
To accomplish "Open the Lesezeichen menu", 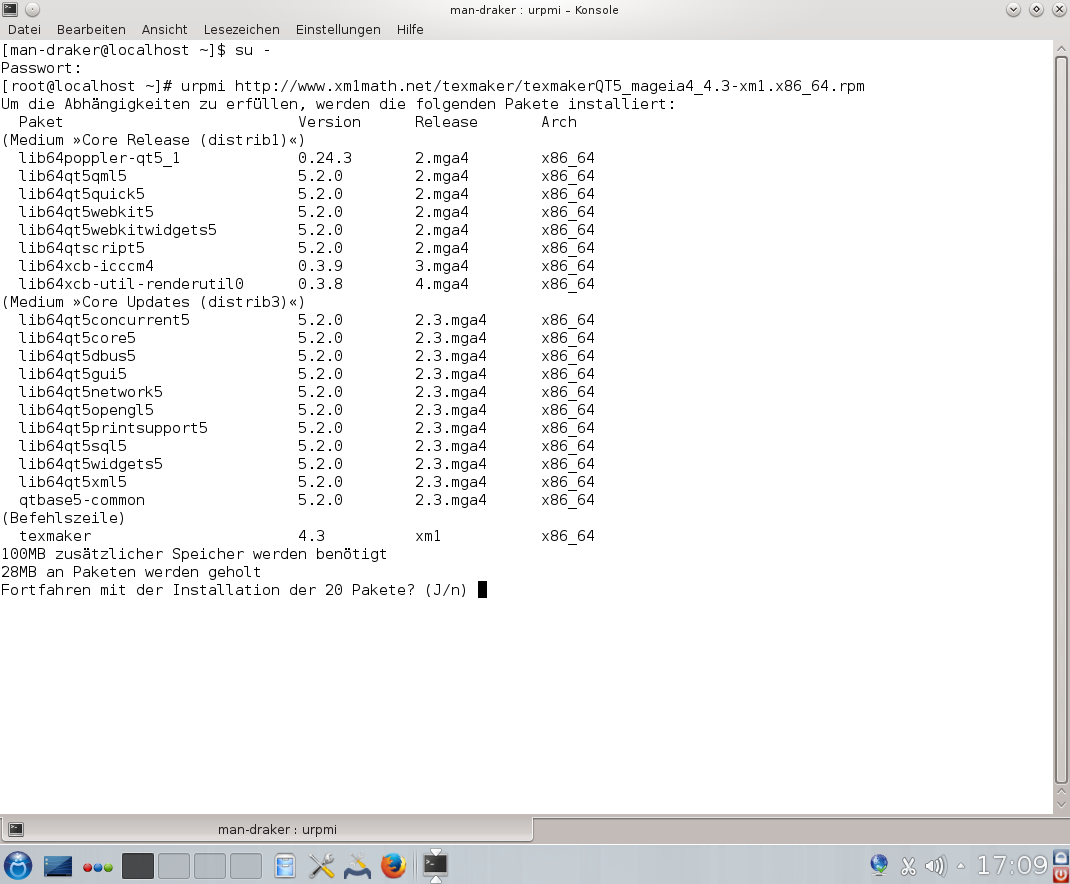I will click(x=242, y=29).
